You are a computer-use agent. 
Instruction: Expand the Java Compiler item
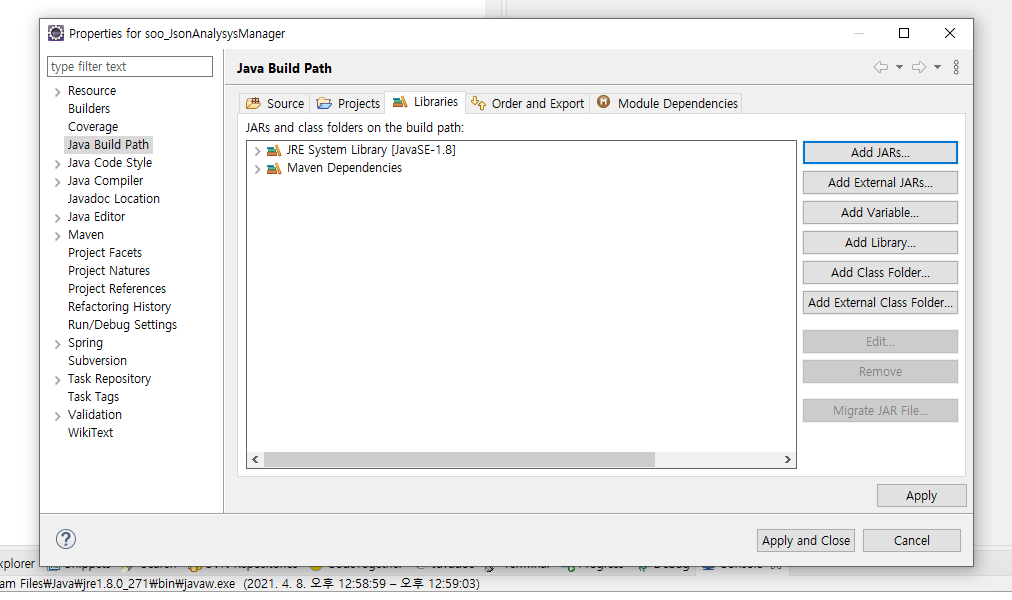(x=57, y=183)
